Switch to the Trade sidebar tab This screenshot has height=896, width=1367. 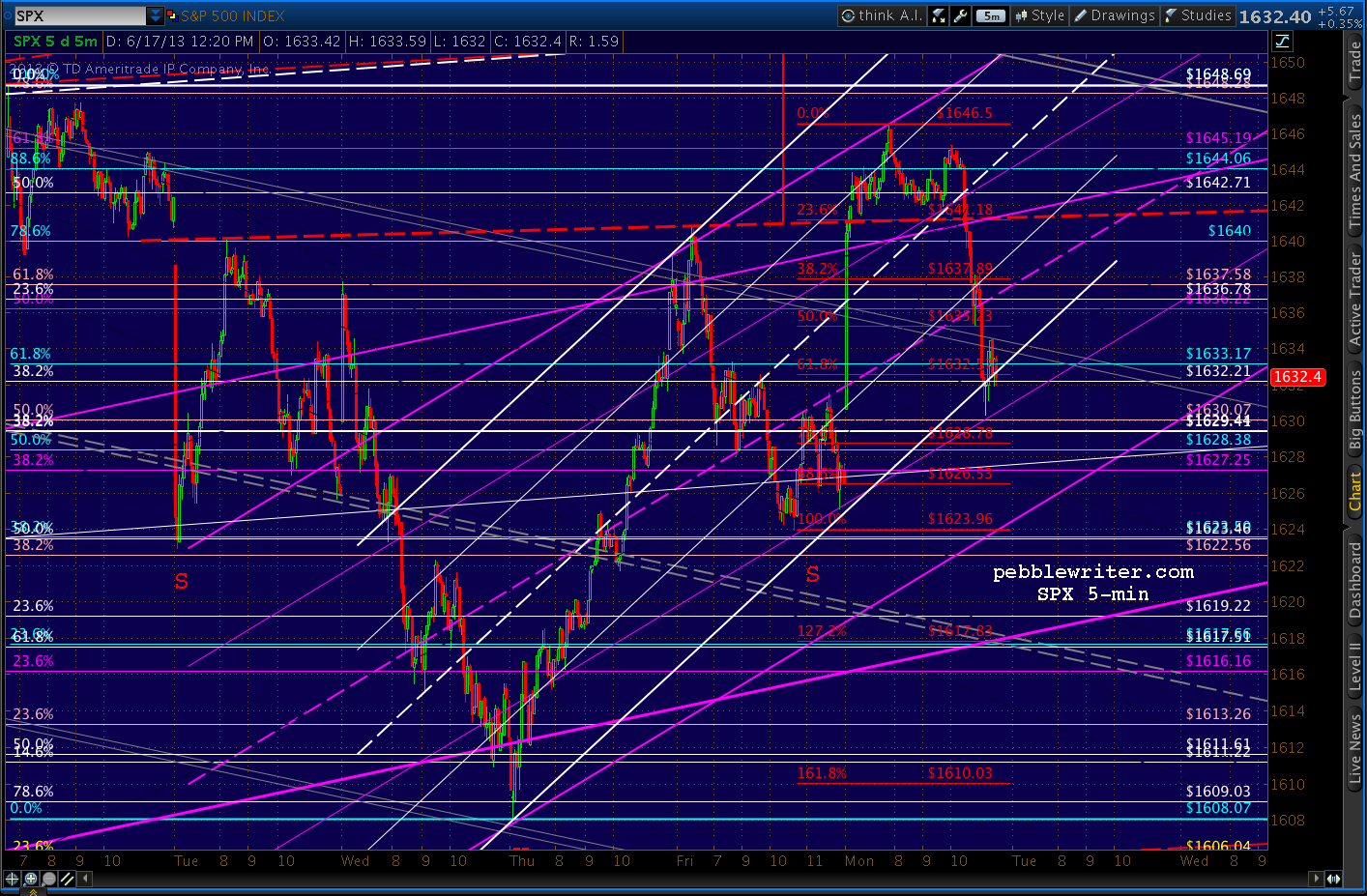(1355, 62)
